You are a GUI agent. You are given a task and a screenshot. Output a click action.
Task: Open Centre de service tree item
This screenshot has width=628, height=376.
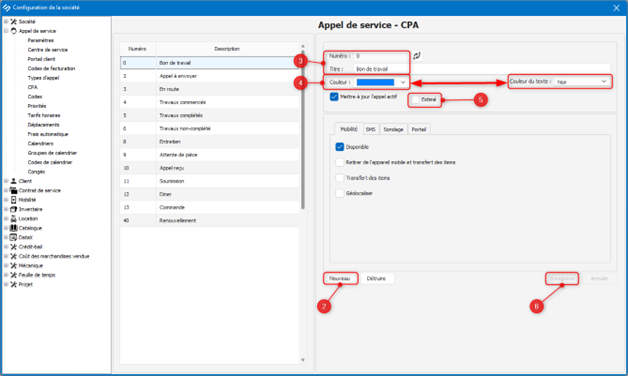pyautogui.click(x=48, y=50)
